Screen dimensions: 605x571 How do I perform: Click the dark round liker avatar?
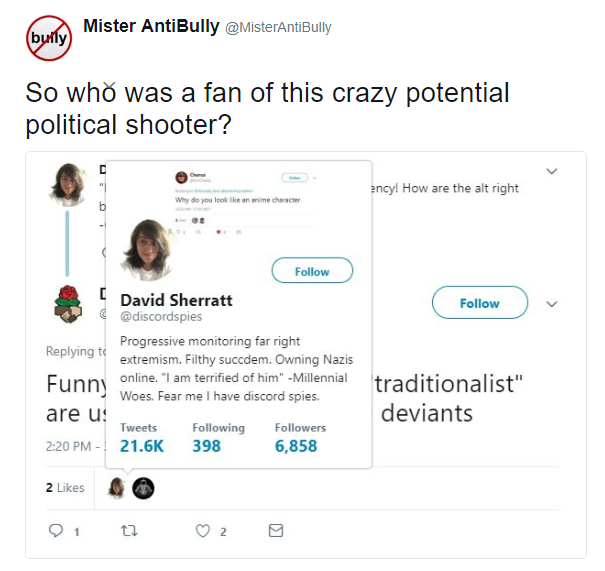tap(143, 488)
